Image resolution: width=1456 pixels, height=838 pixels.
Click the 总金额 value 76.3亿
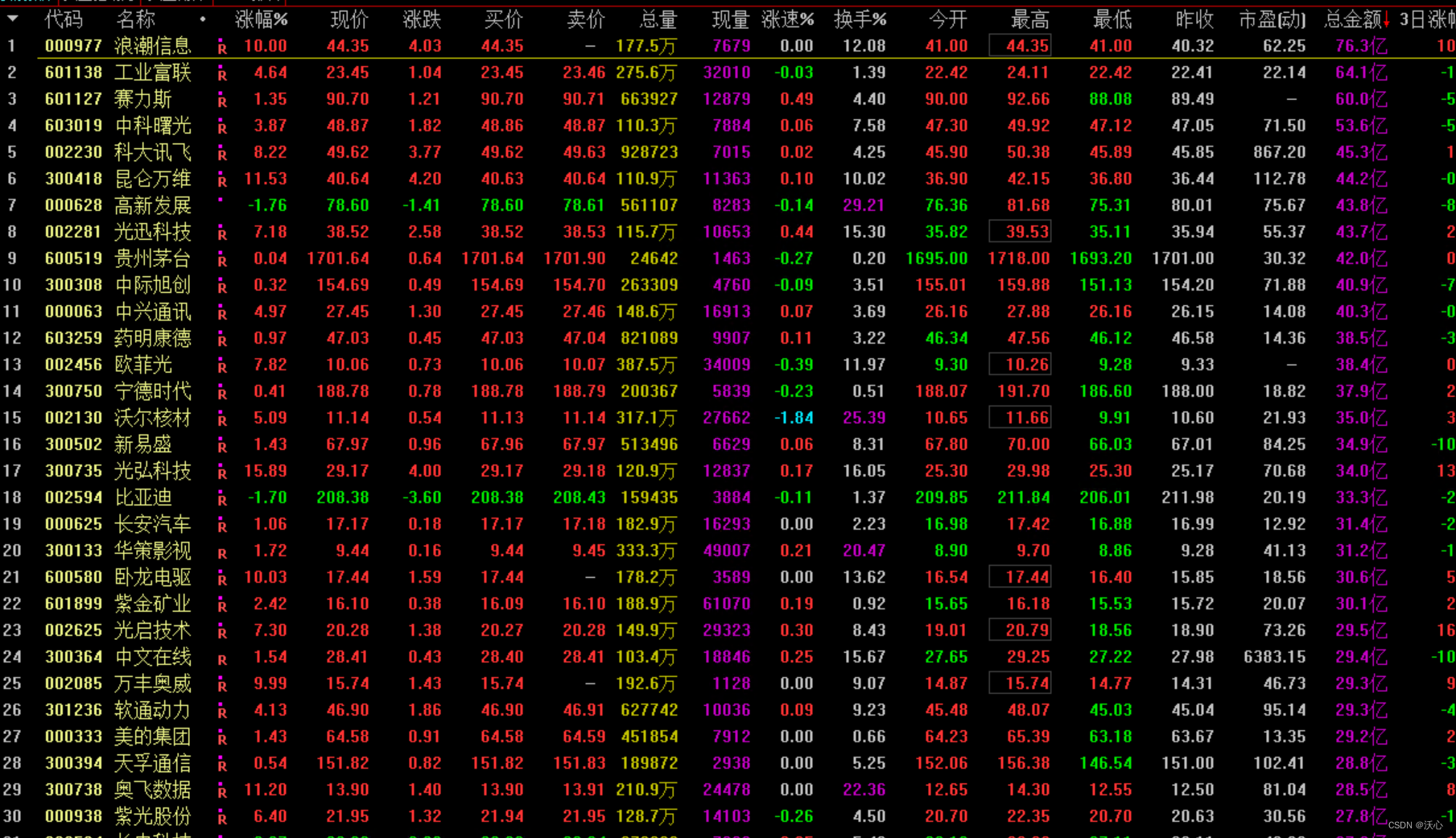1361,46
